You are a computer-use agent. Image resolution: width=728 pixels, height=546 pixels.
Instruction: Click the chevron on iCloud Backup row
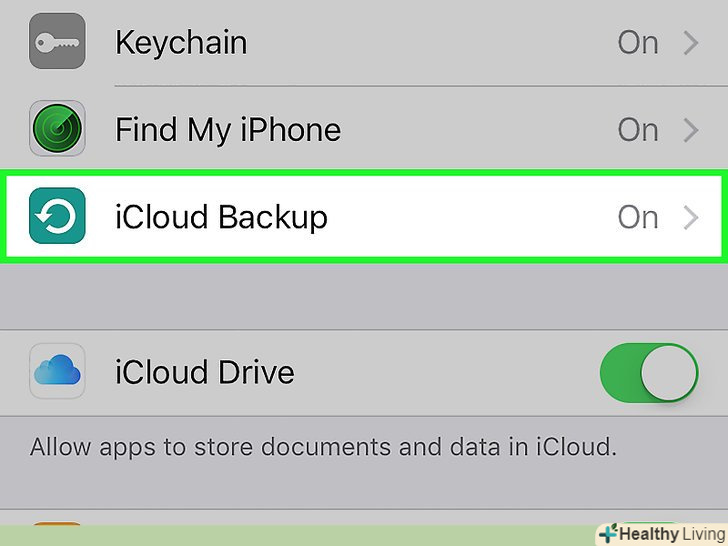pos(691,217)
